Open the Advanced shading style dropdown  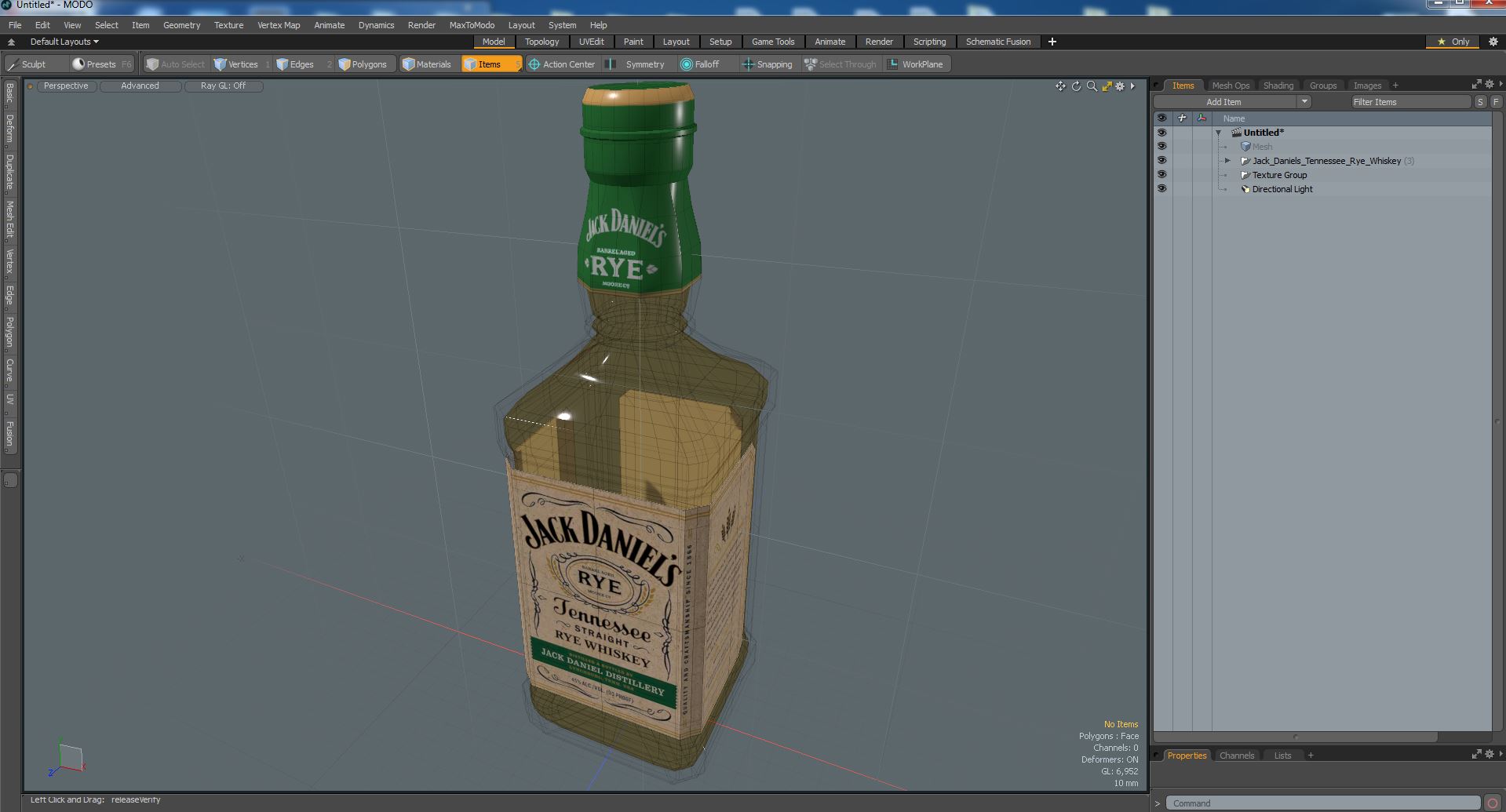[140, 86]
